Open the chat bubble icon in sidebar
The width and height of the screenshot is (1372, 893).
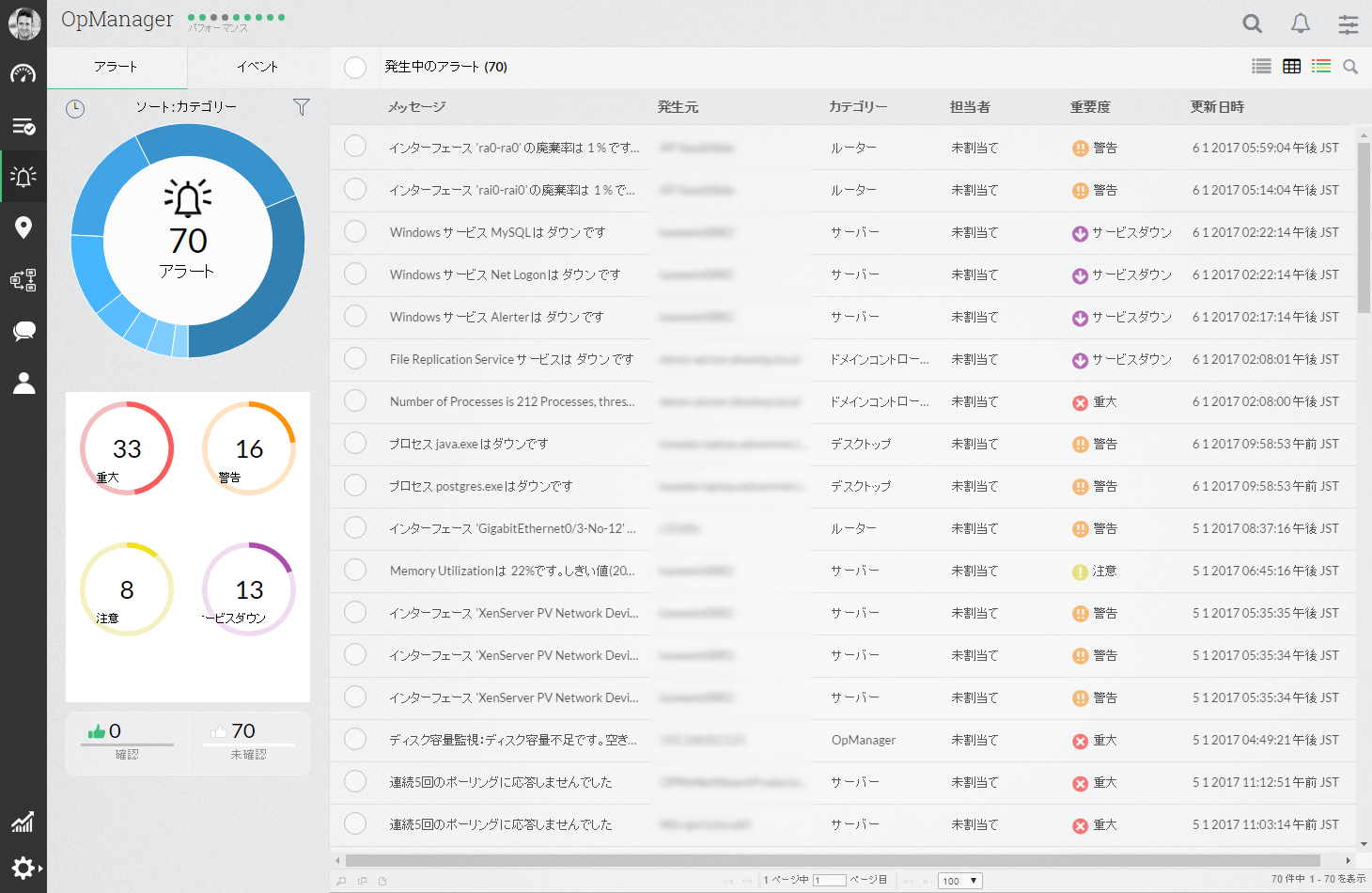click(x=23, y=331)
